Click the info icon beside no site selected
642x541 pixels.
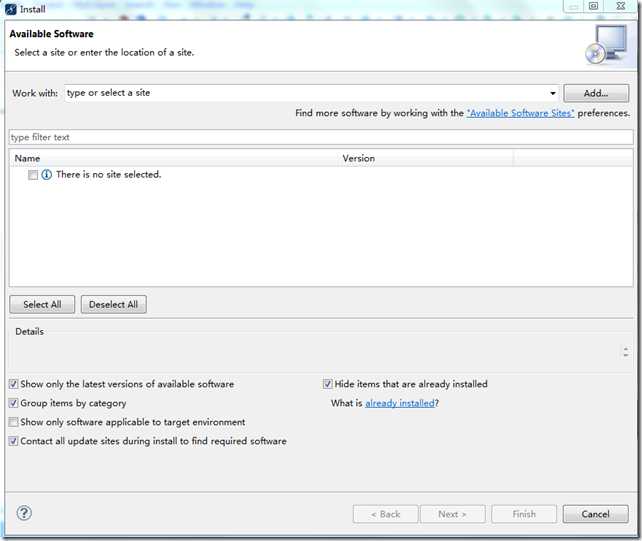pyautogui.click(x=47, y=175)
